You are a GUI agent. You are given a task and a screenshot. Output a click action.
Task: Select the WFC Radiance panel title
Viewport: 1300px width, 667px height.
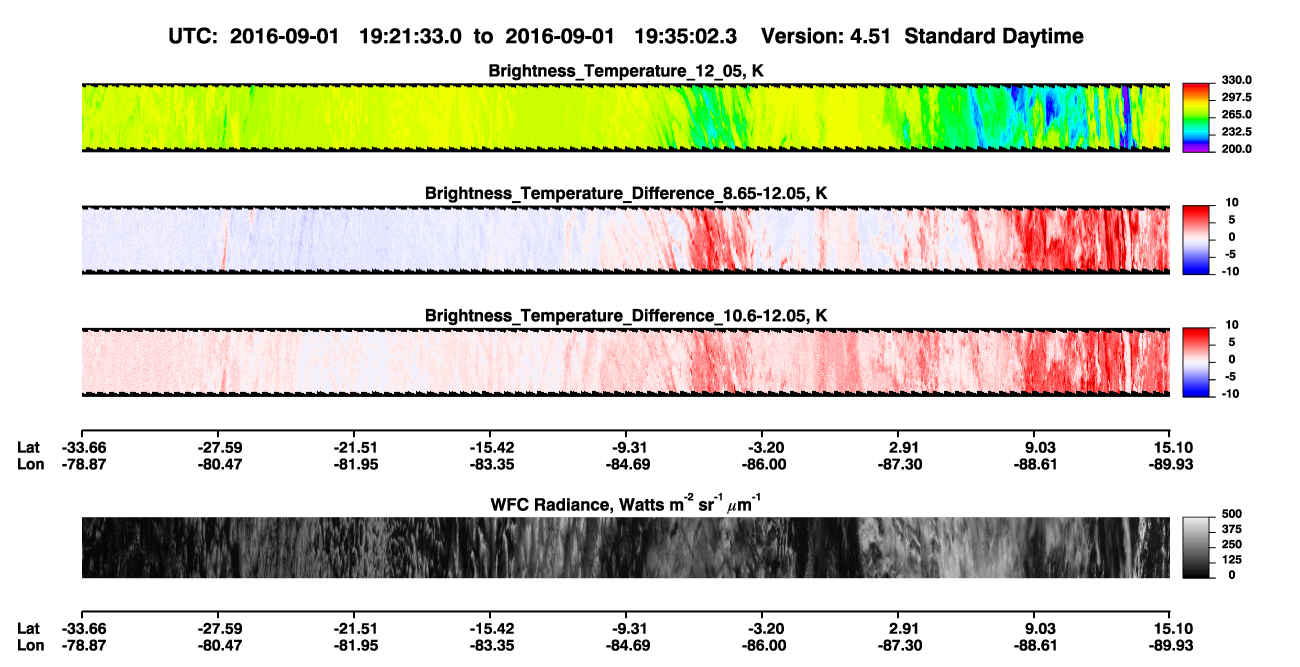[626, 504]
